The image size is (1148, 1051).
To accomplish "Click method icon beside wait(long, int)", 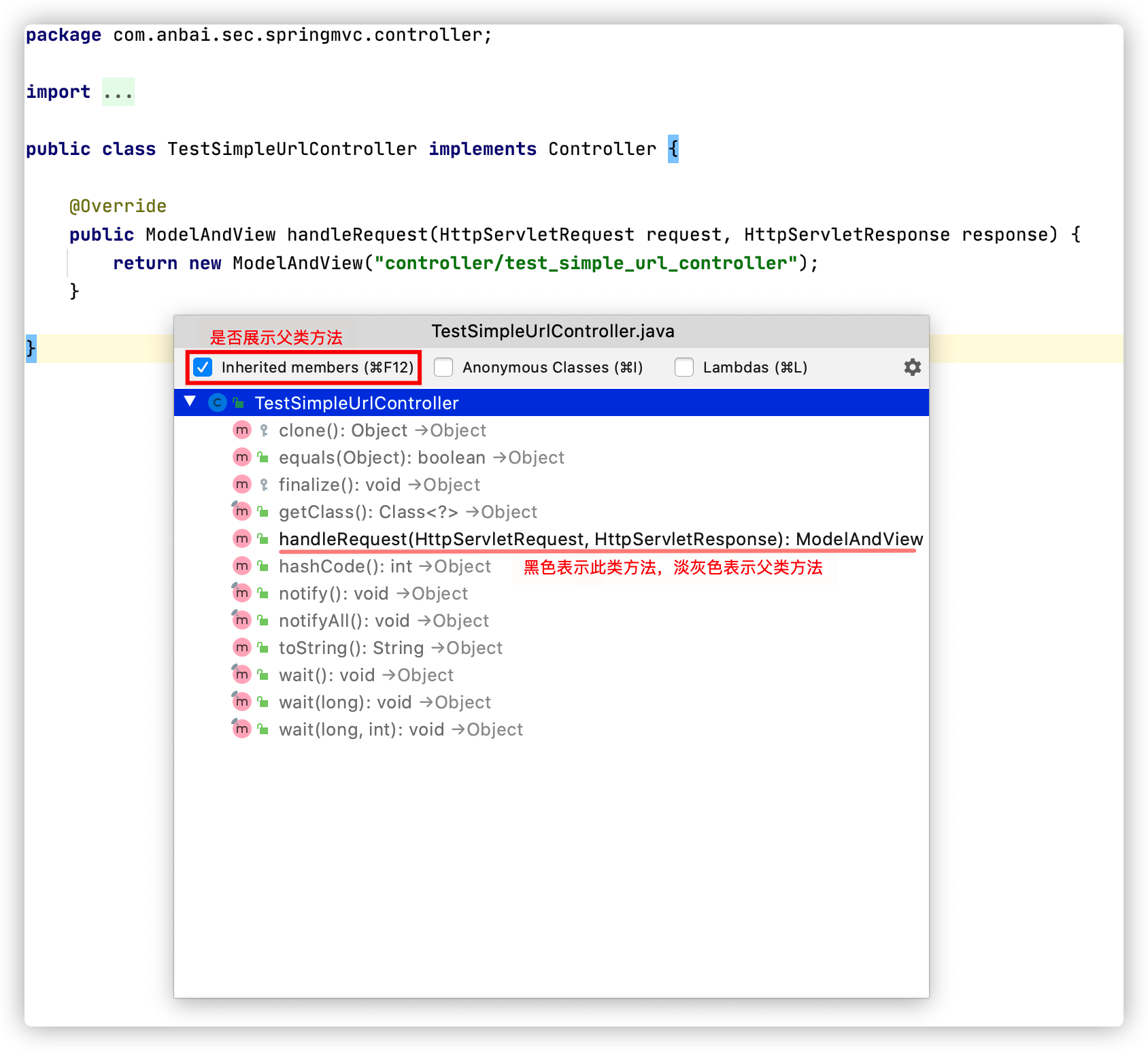I will 241,729.
